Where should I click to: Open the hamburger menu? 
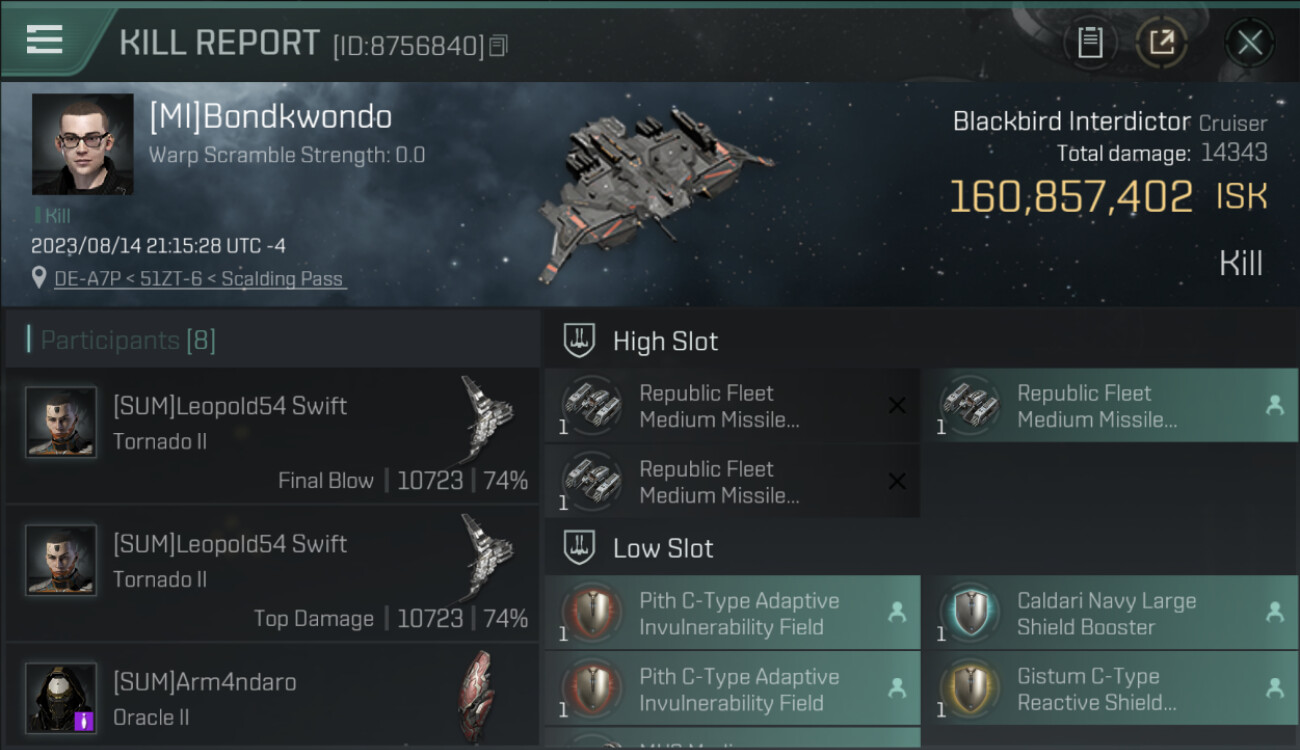(45, 40)
